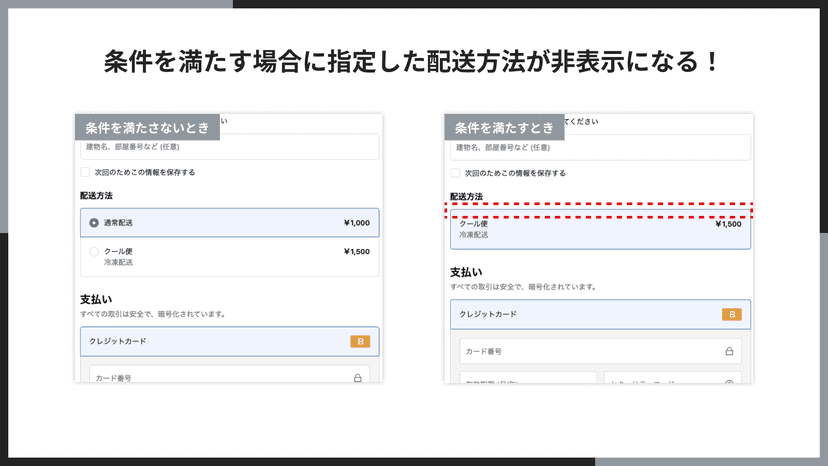Click ¥1,500 price in left panel

(356, 251)
